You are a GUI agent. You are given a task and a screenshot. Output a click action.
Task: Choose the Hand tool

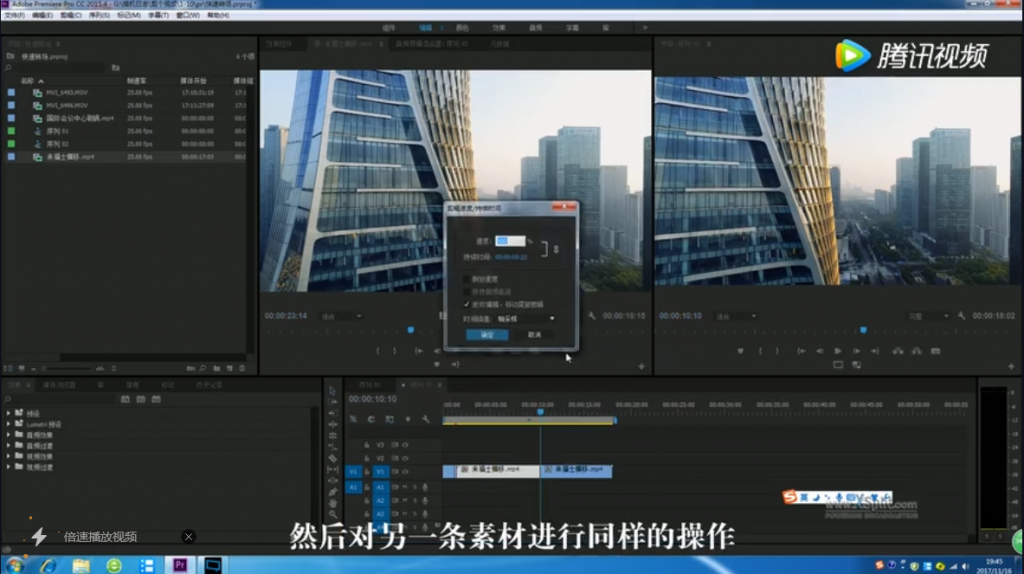click(x=333, y=503)
